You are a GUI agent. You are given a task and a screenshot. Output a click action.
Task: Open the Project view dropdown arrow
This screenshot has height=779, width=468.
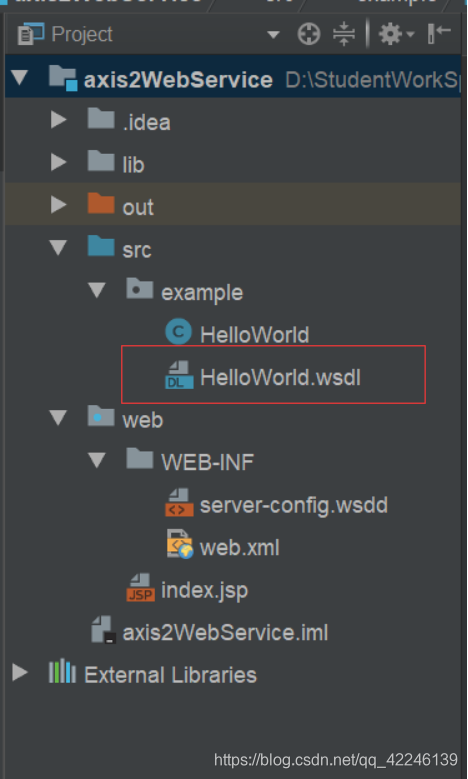[x=273, y=35]
